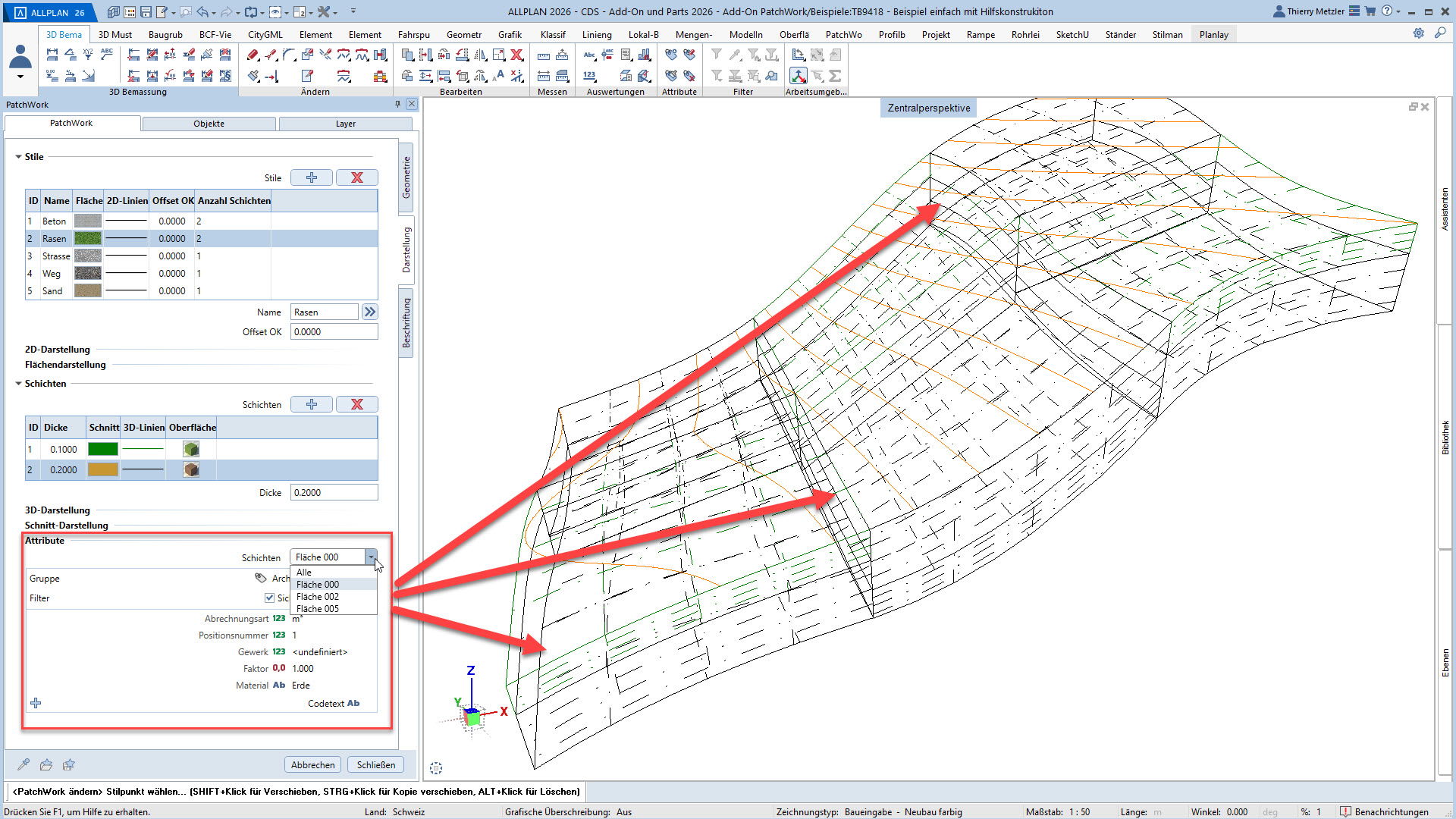Open the PatchWo ribbon tab
This screenshot has width=1456, height=819.
pos(843,34)
